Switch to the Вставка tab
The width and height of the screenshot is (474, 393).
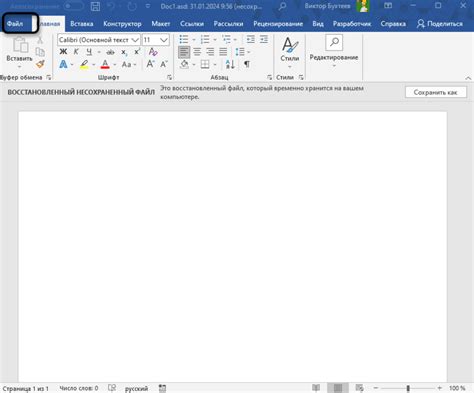point(82,24)
